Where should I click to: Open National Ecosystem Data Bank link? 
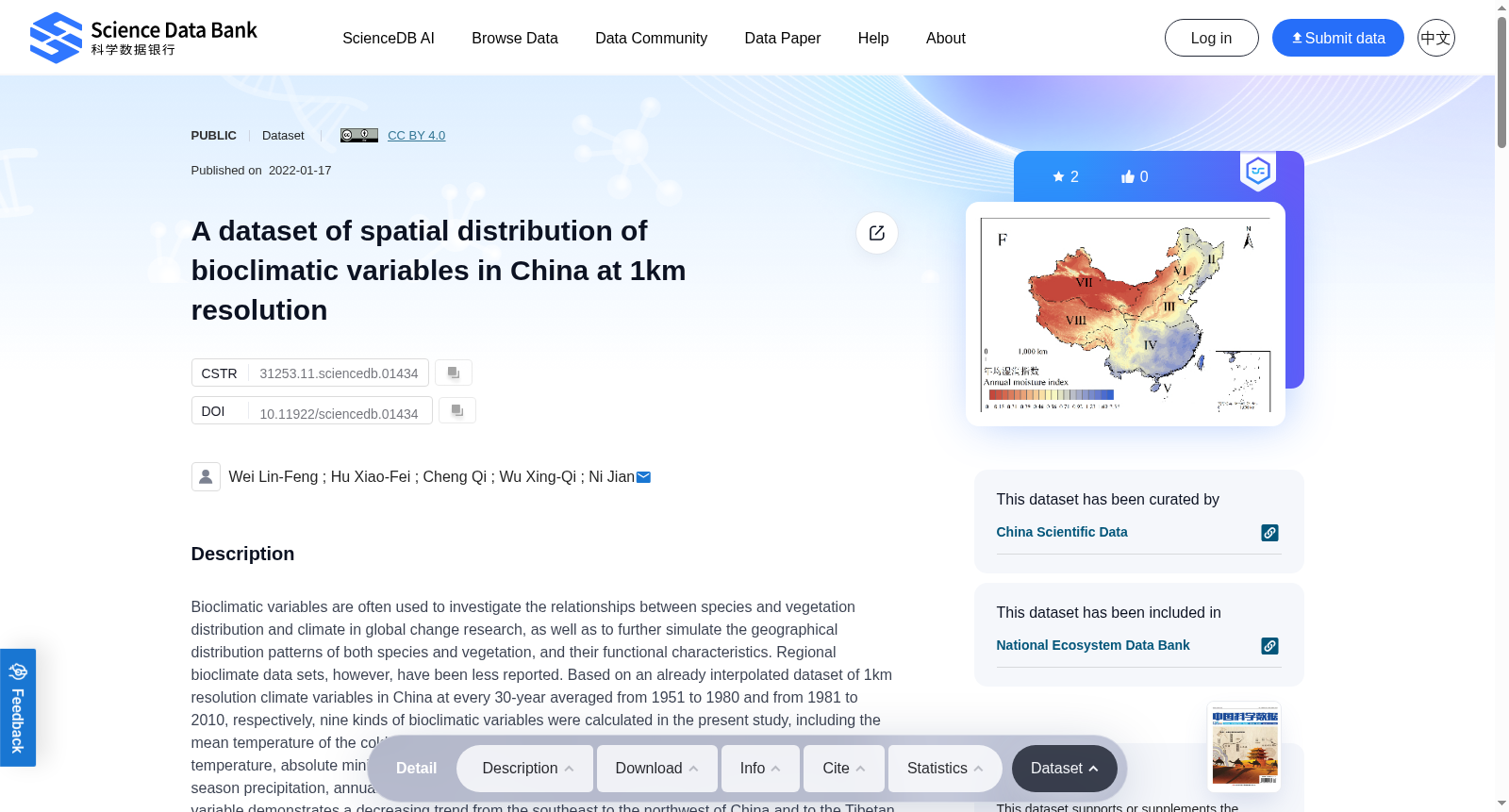(1093, 645)
